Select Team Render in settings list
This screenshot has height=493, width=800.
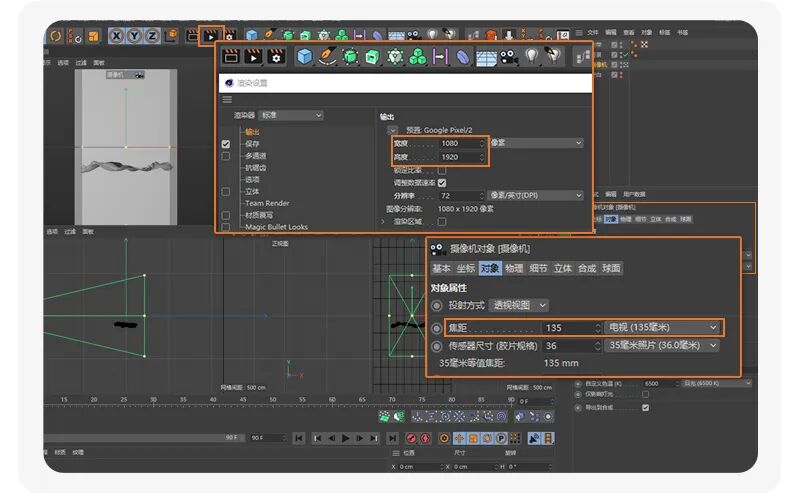(267, 203)
